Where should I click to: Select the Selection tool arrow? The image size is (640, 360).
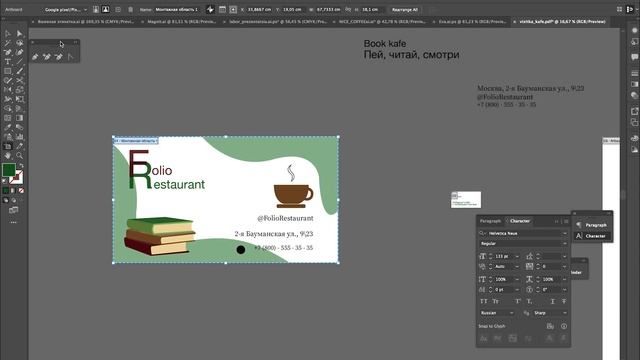pyautogui.click(x=8, y=33)
